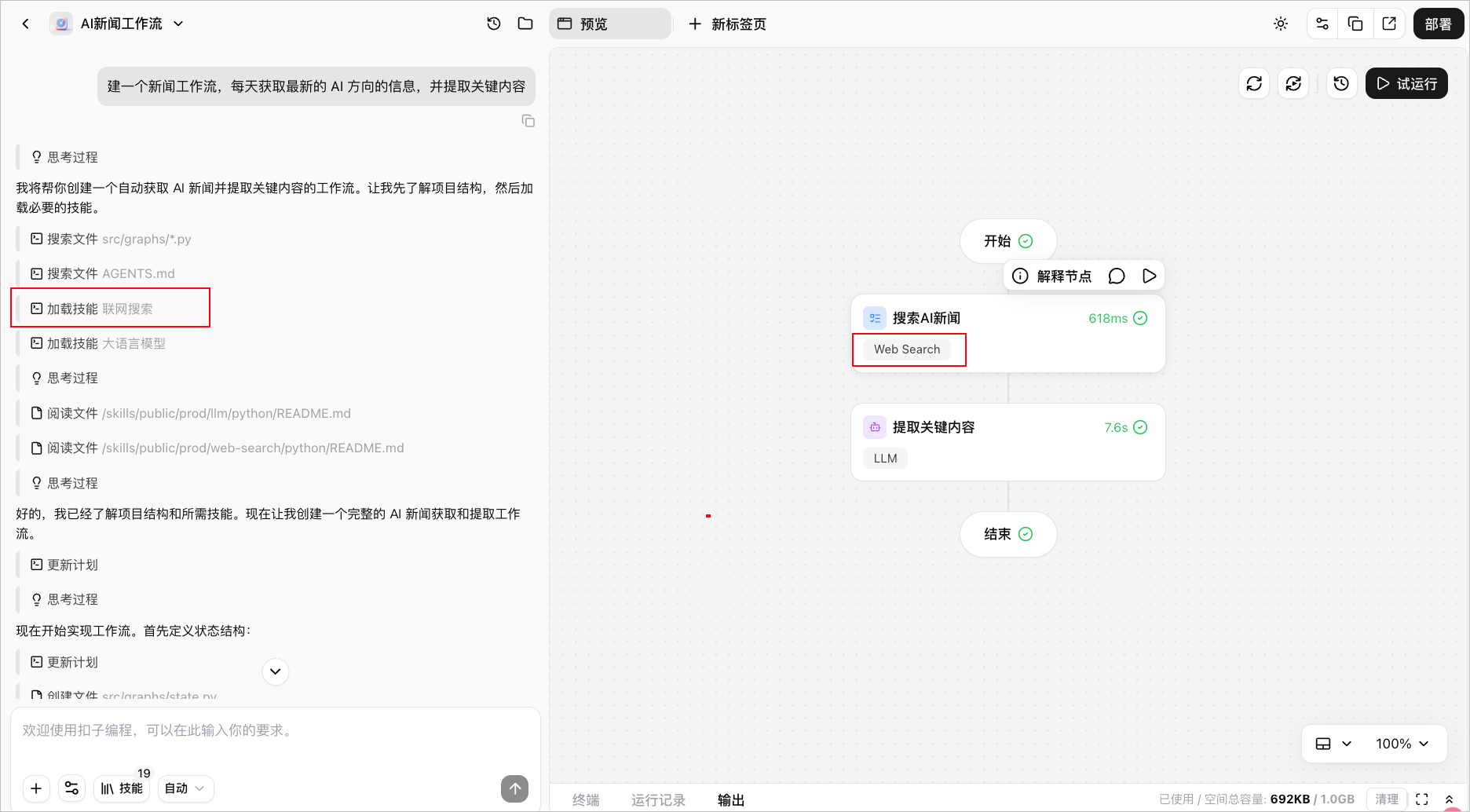
Task: Select the 结束 end node
Action: pyautogui.click(x=1008, y=534)
